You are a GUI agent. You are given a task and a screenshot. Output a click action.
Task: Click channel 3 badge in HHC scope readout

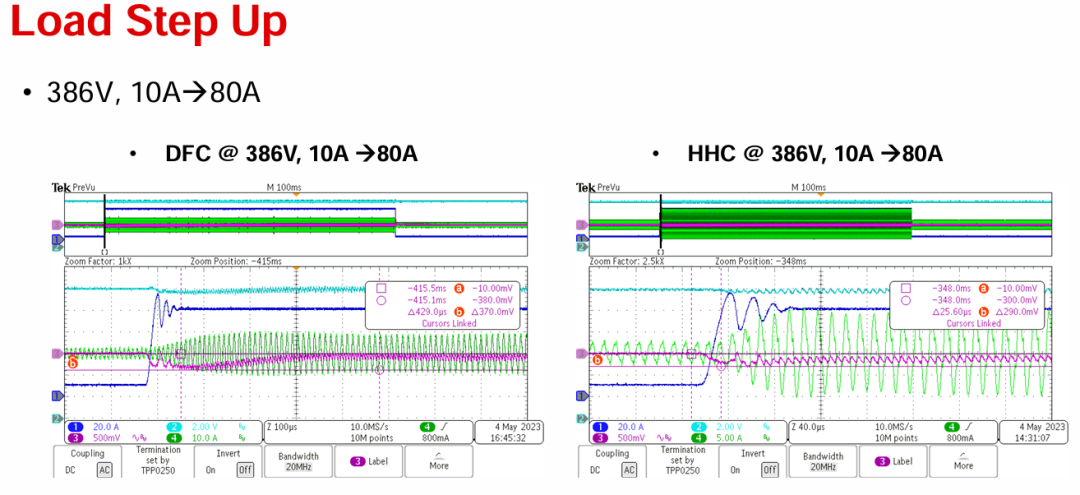[602, 437]
